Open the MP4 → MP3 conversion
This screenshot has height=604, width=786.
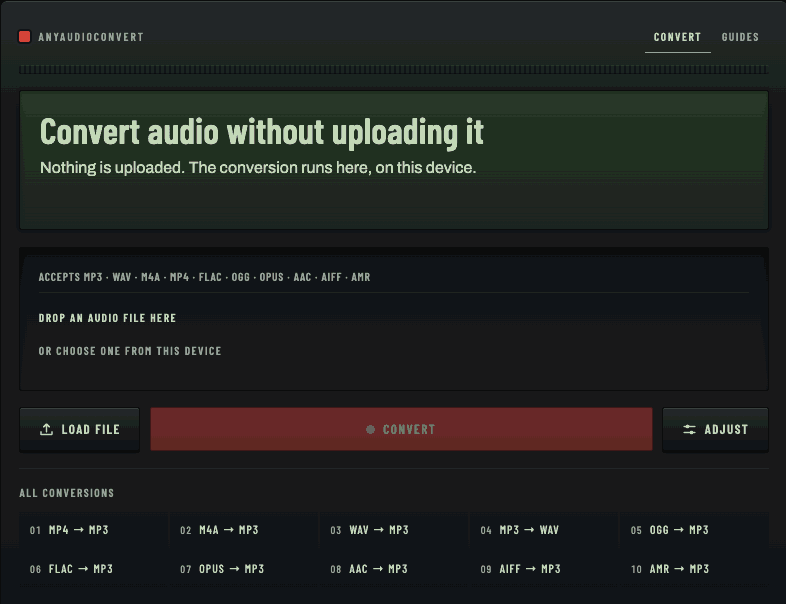pos(93,530)
